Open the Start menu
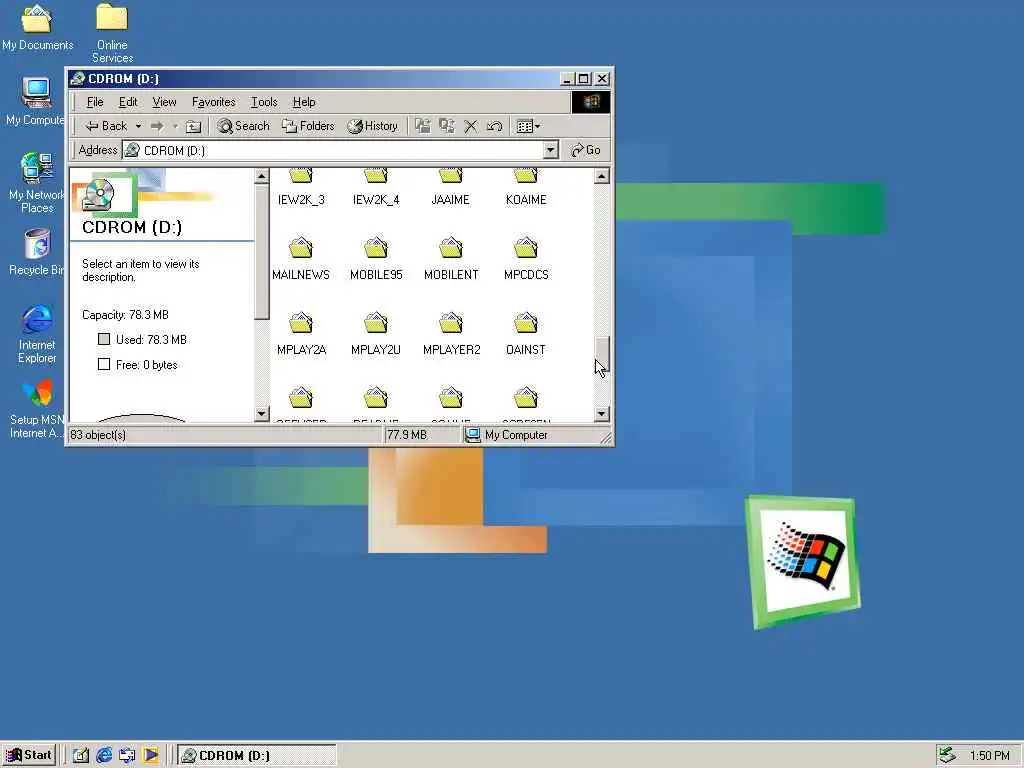 pyautogui.click(x=29, y=755)
